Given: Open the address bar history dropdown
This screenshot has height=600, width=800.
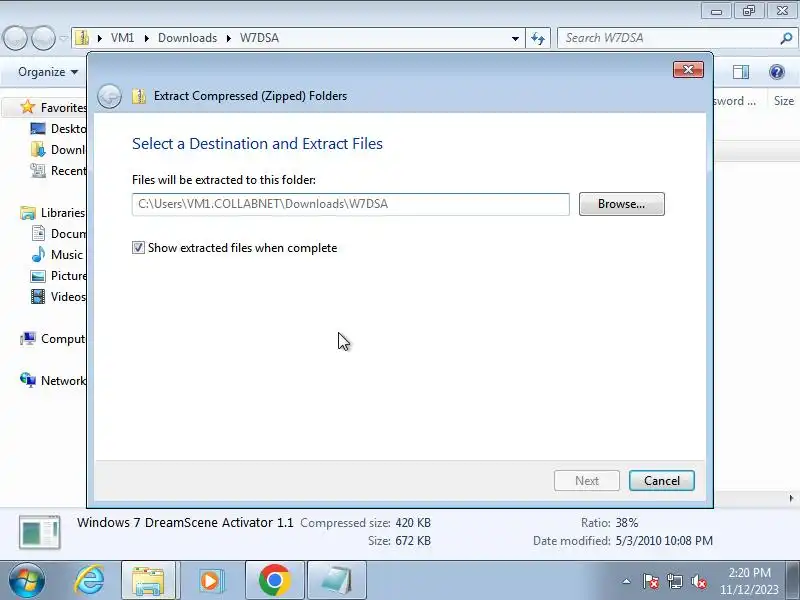Looking at the screenshot, I should click(x=515, y=38).
